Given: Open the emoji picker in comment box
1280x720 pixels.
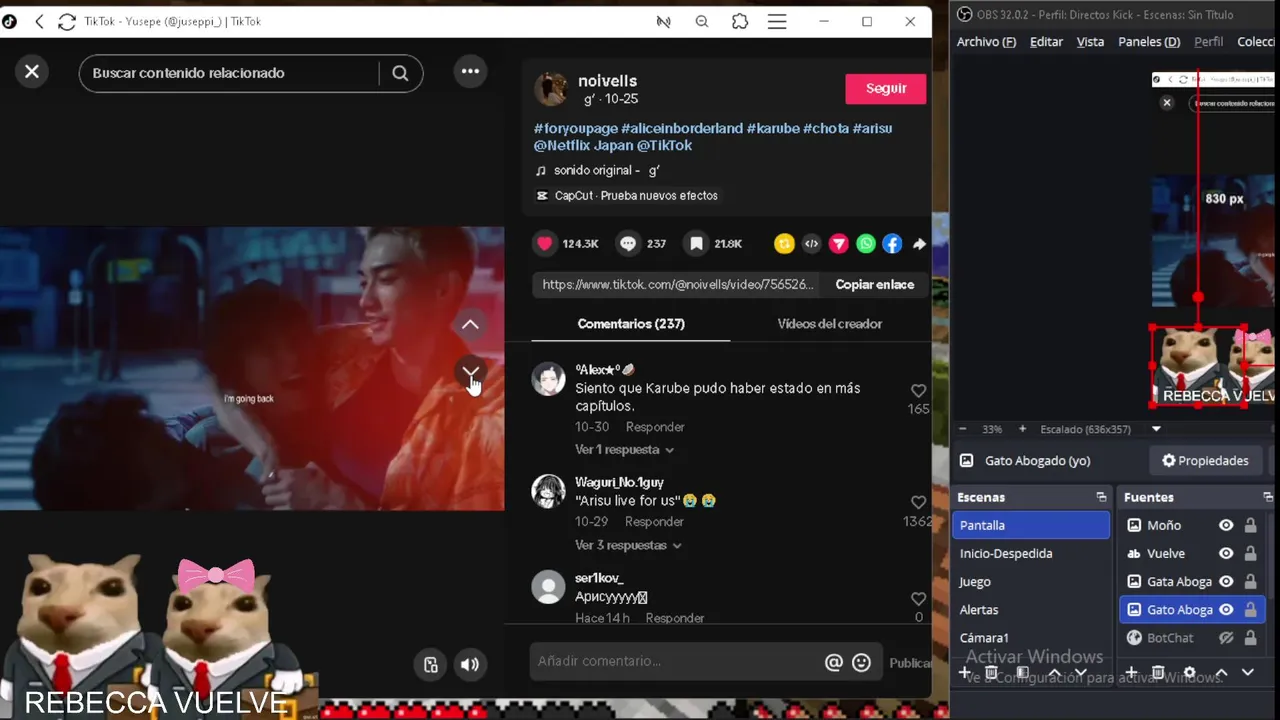Looking at the screenshot, I should point(861,662).
